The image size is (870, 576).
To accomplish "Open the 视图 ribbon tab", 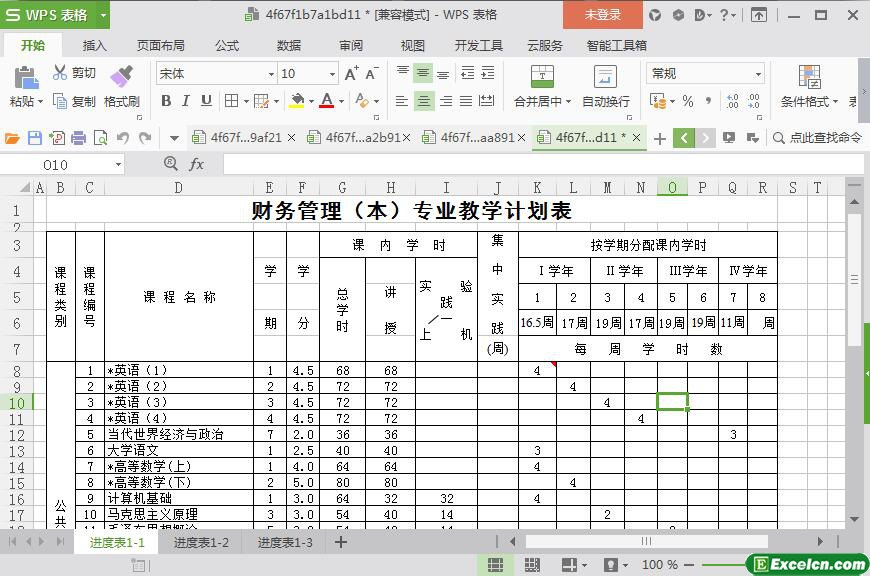I will coord(413,46).
